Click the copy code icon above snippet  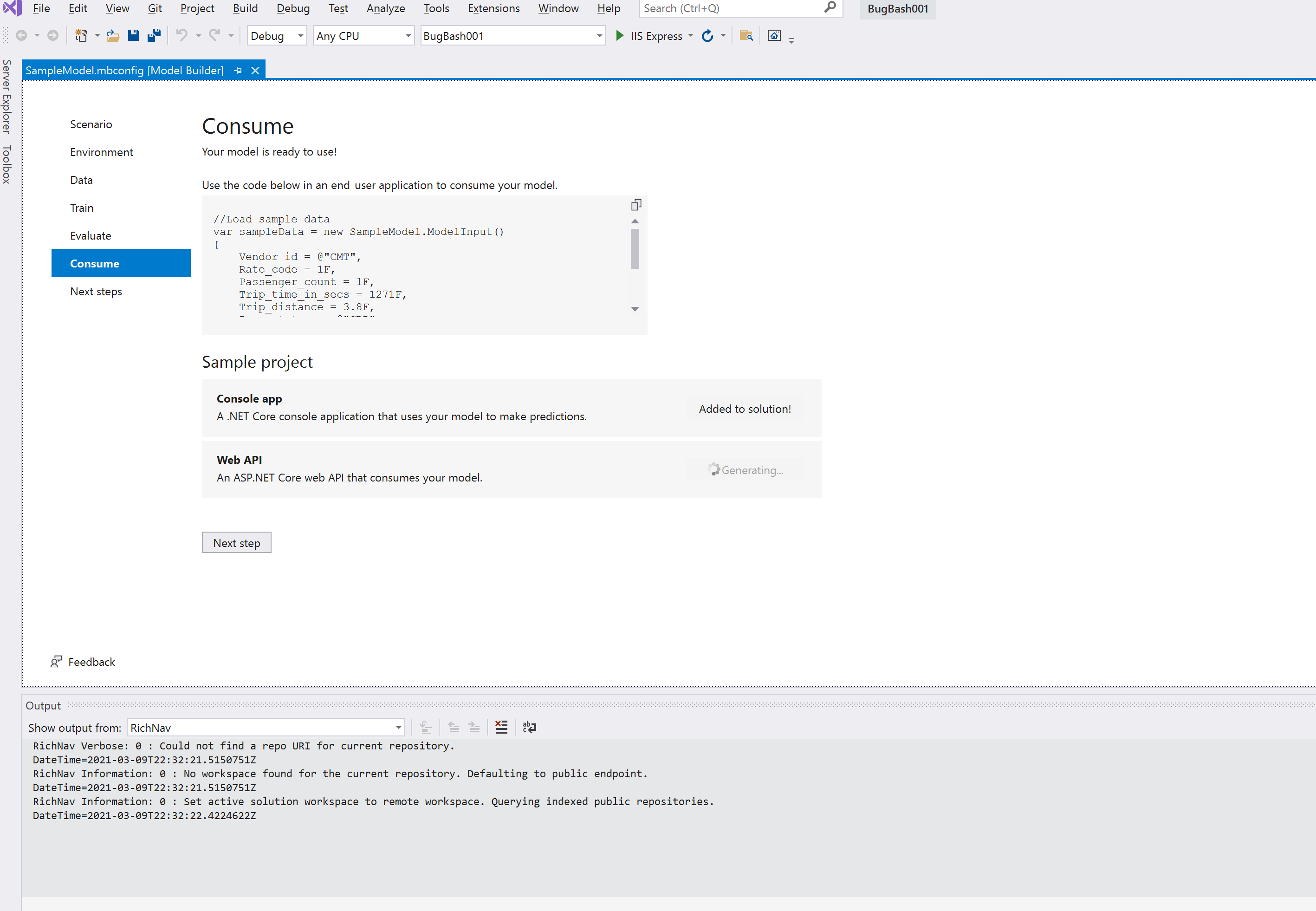coord(636,204)
